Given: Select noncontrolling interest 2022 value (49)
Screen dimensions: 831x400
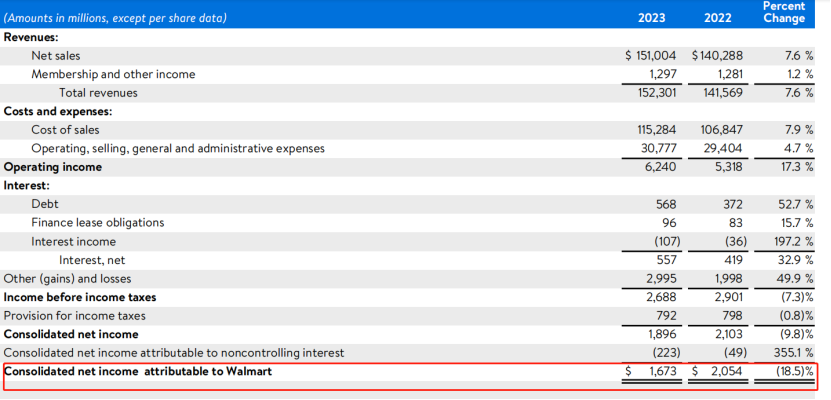Looking at the screenshot, I should (x=736, y=353).
